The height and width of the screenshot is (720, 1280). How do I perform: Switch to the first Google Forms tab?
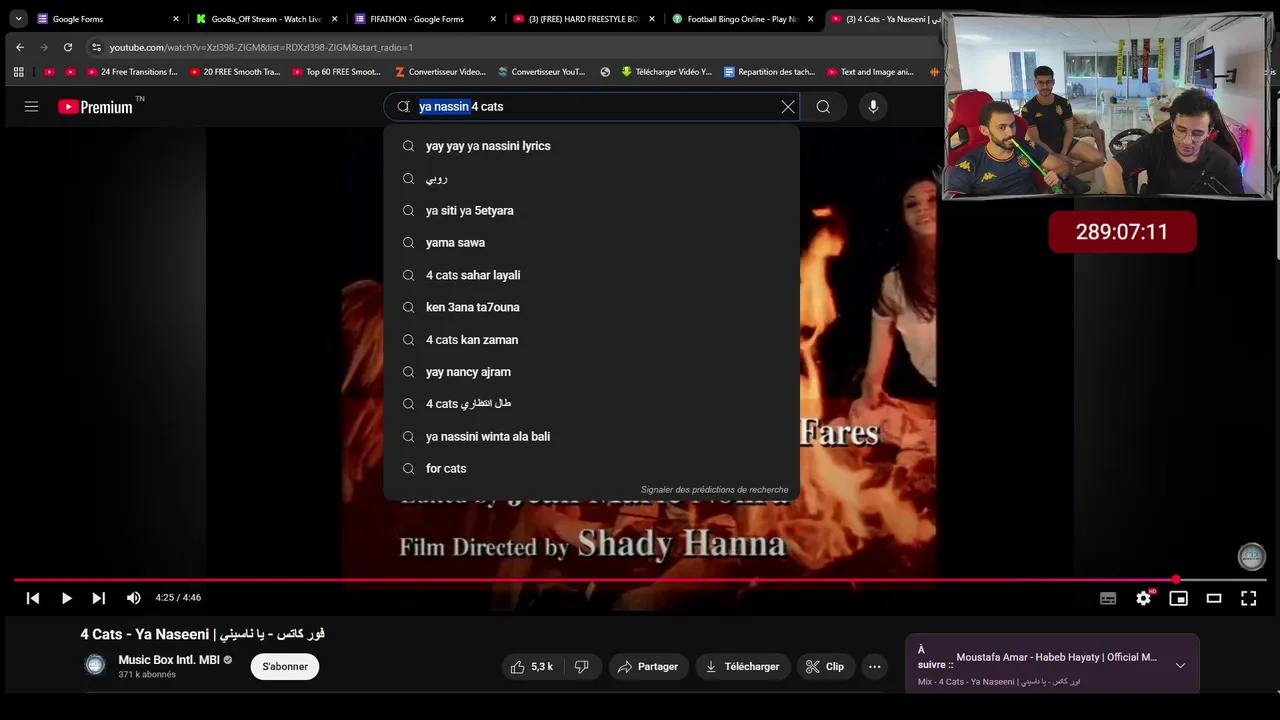108,18
